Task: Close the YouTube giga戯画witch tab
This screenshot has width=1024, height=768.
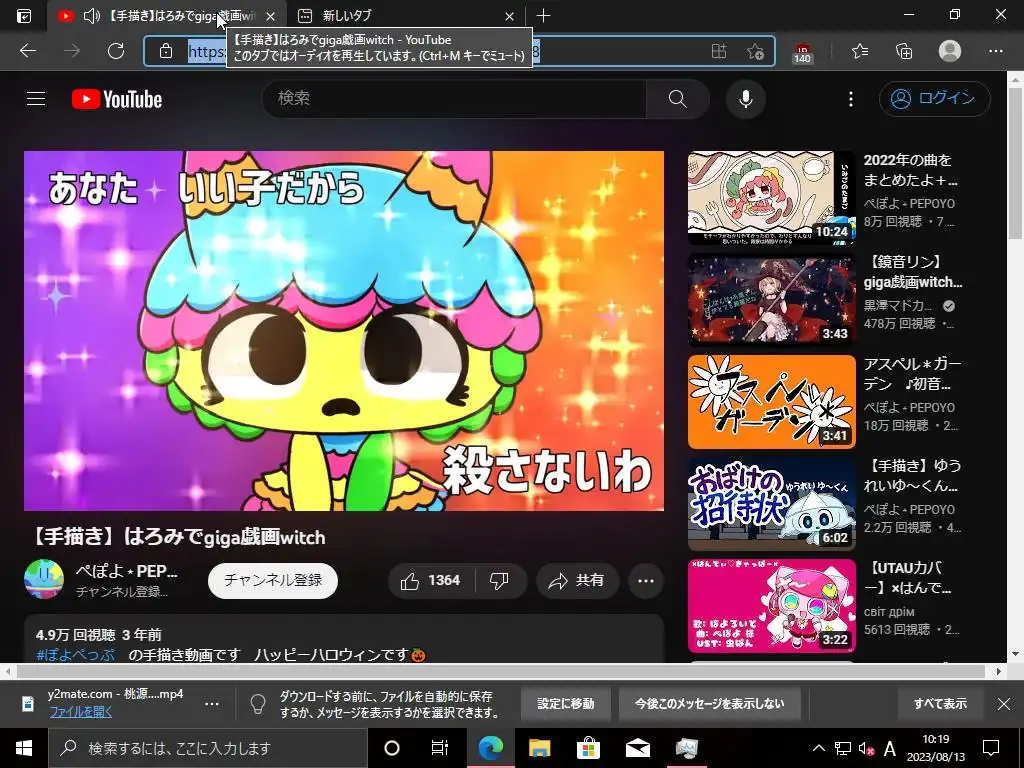Action: (270, 16)
